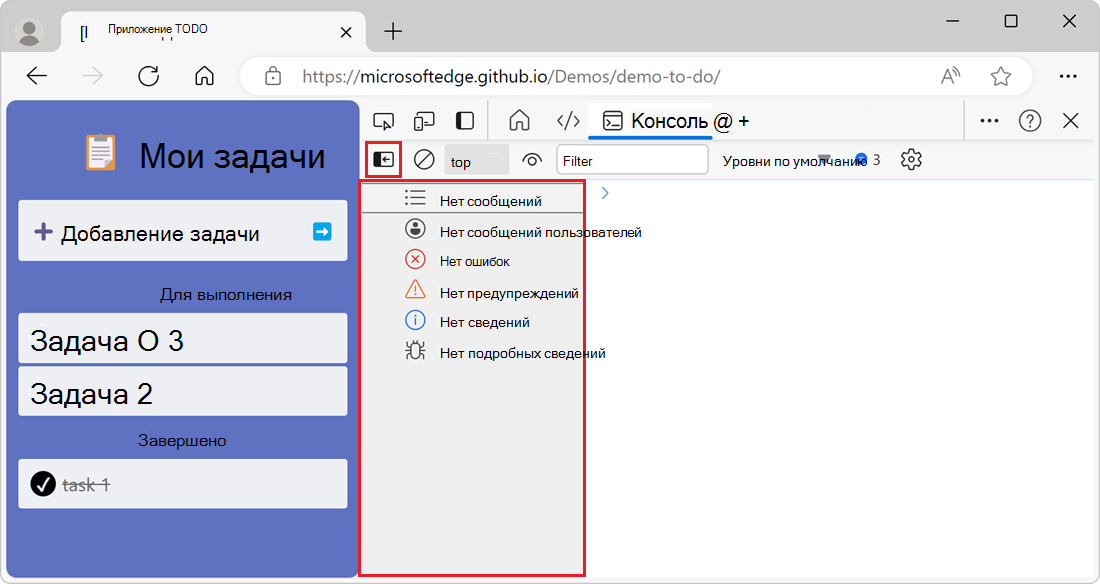Filter console to show only warnings
Image resolution: width=1100 pixels, height=584 pixels.
tap(500, 292)
